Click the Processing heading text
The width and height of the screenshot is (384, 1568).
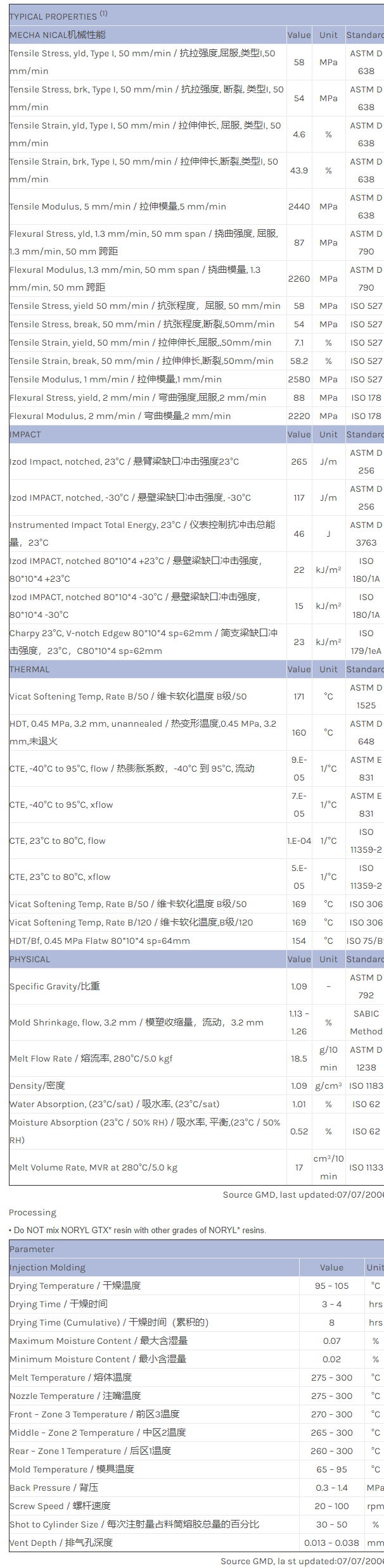pyautogui.click(x=32, y=1212)
